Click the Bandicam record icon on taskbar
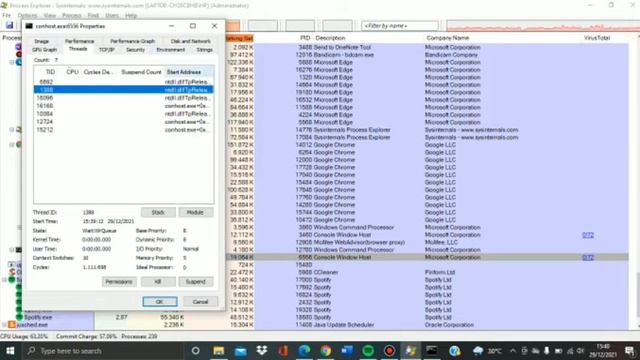This screenshot has width=640, height=360. coord(389,351)
